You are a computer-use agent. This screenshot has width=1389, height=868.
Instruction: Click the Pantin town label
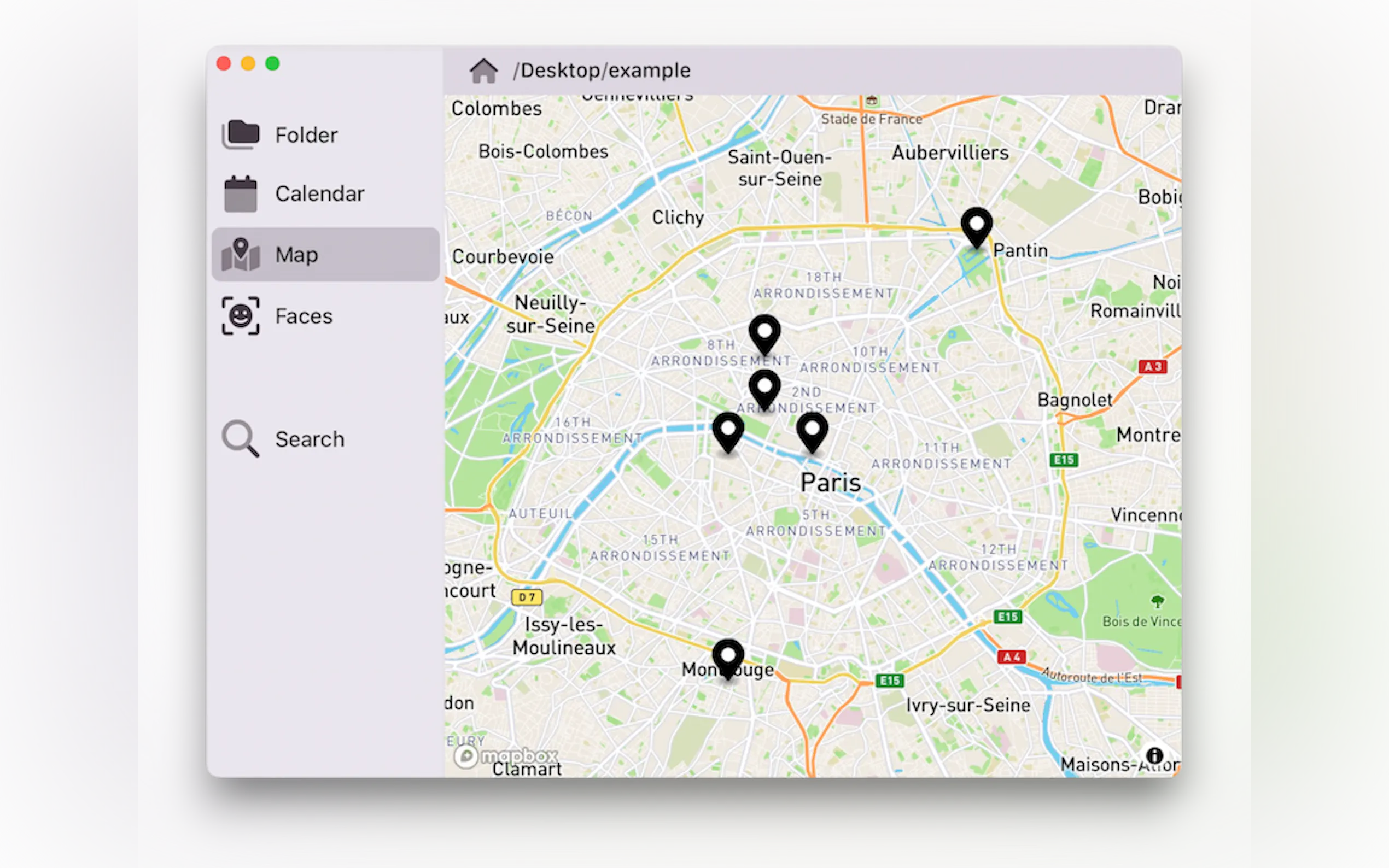tap(1020, 250)
